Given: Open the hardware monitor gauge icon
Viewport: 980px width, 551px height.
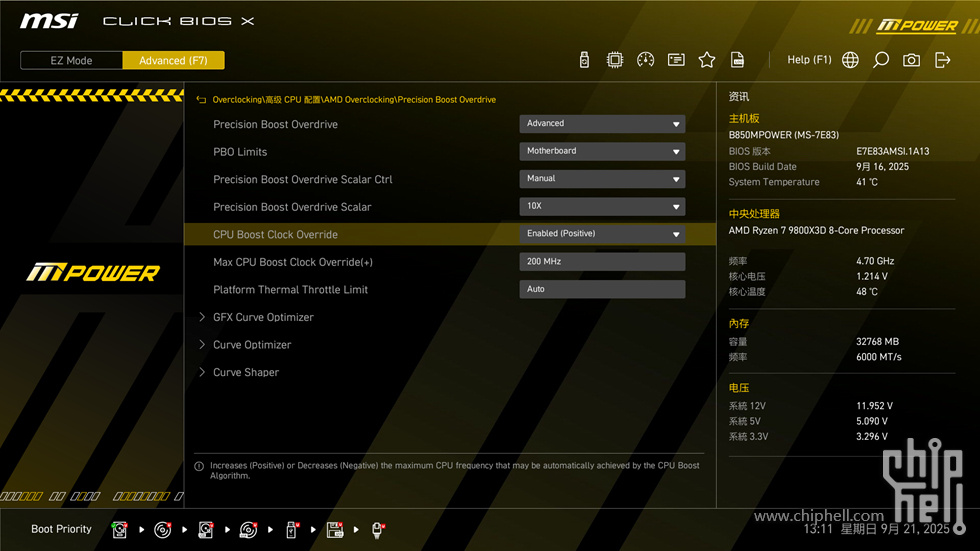Looking at the screenshot, I should pos(645,60).
